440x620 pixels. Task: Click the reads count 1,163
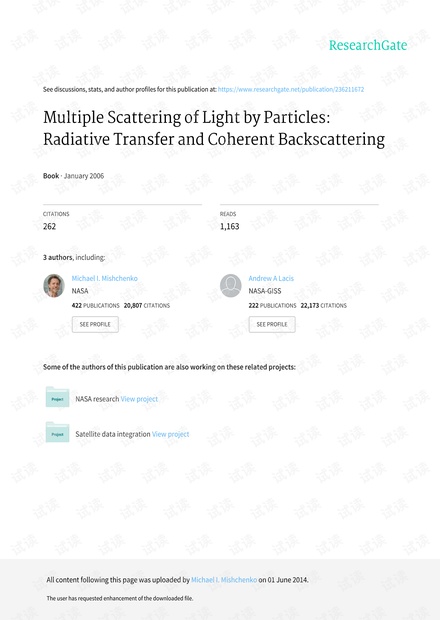coord(230,227)
